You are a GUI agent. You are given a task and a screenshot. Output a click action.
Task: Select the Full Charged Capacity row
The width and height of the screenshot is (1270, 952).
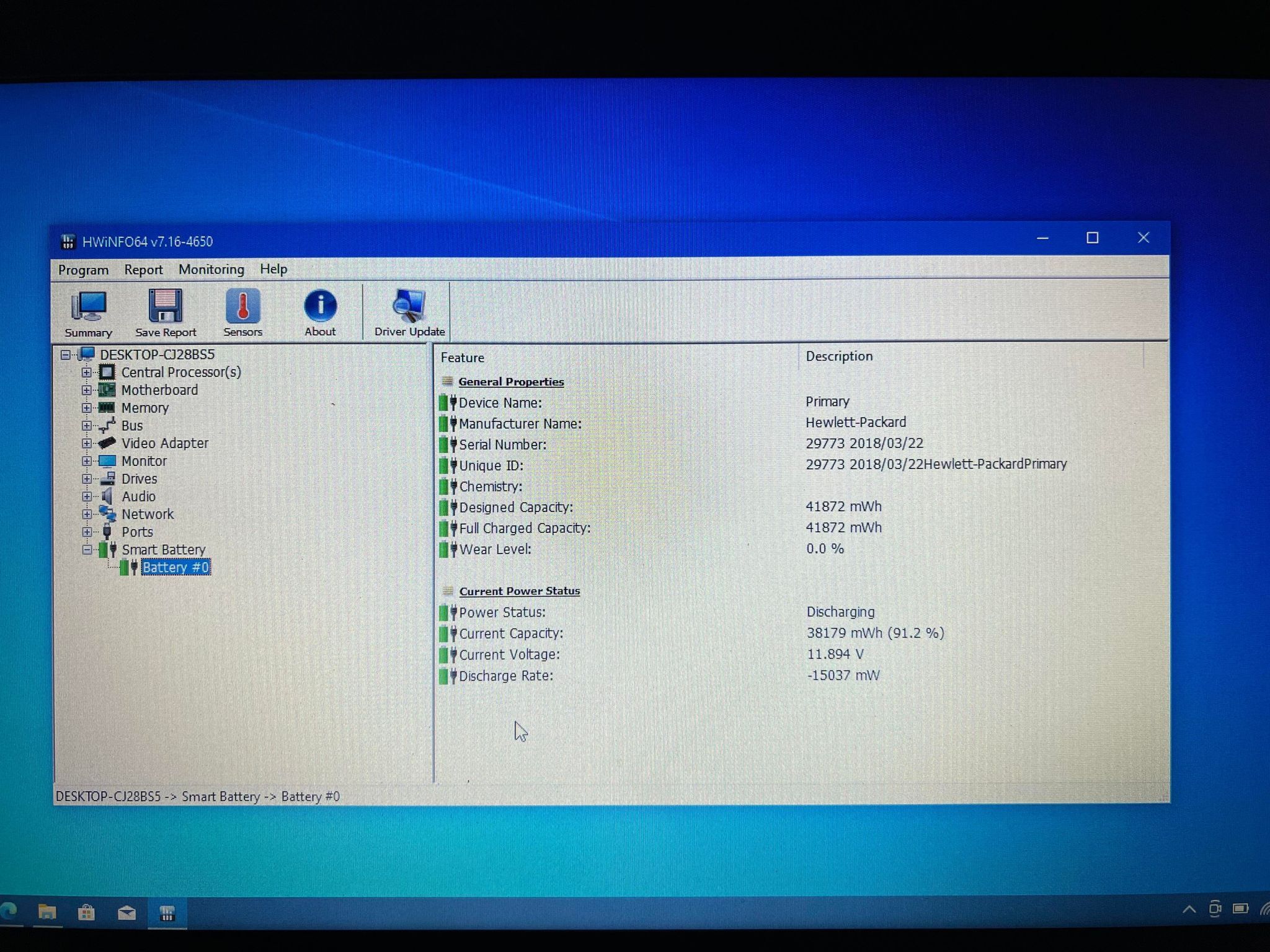point(525,528)
